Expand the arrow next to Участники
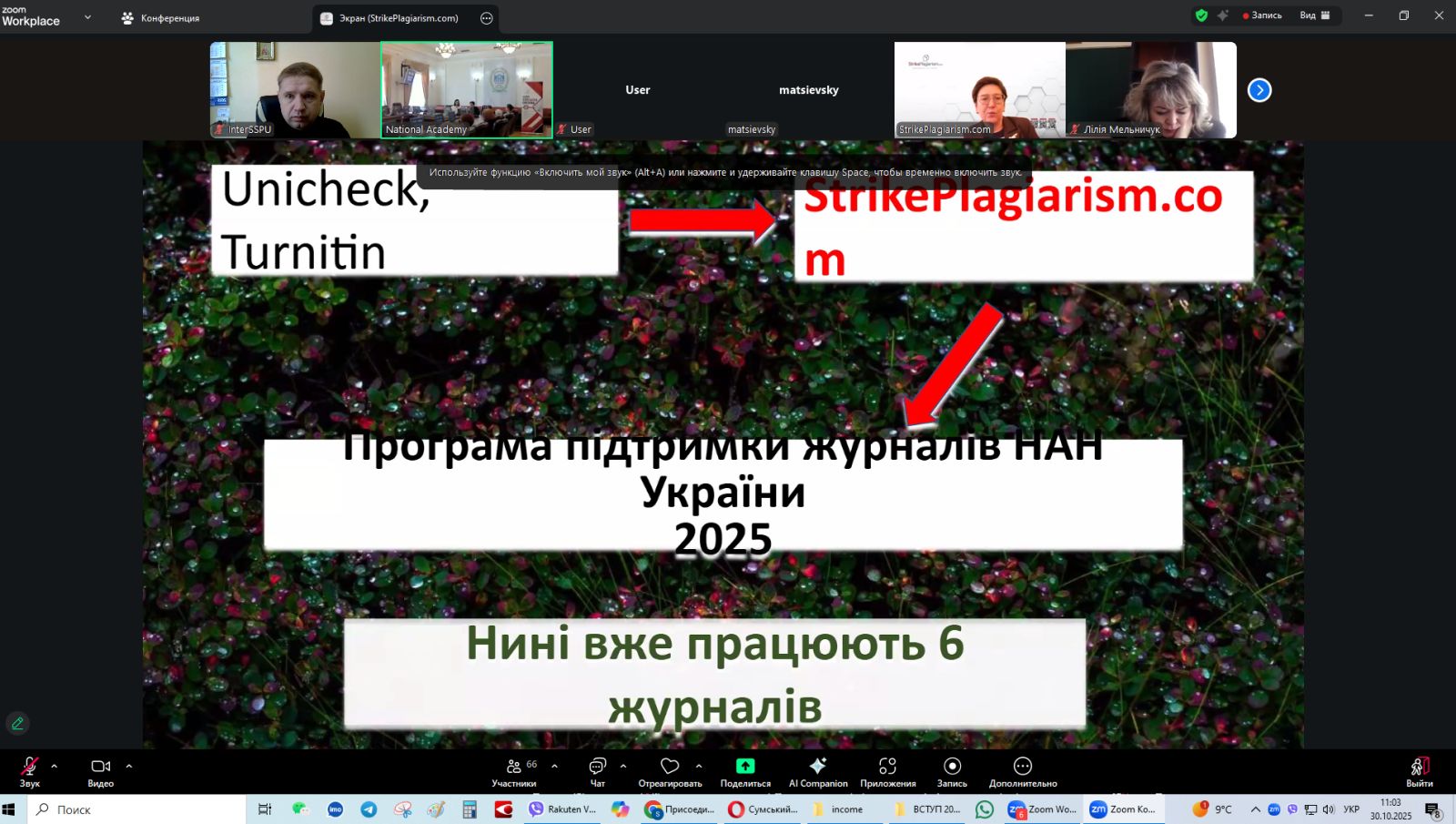Viewport: 1456px width, 824px height. [555, 766]
